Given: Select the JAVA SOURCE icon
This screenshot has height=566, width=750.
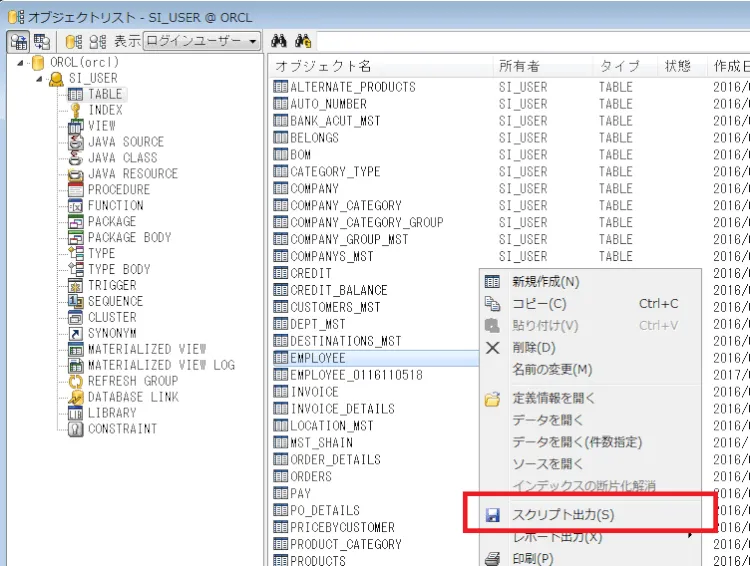Looking at the screenshot, I should 75,142.
